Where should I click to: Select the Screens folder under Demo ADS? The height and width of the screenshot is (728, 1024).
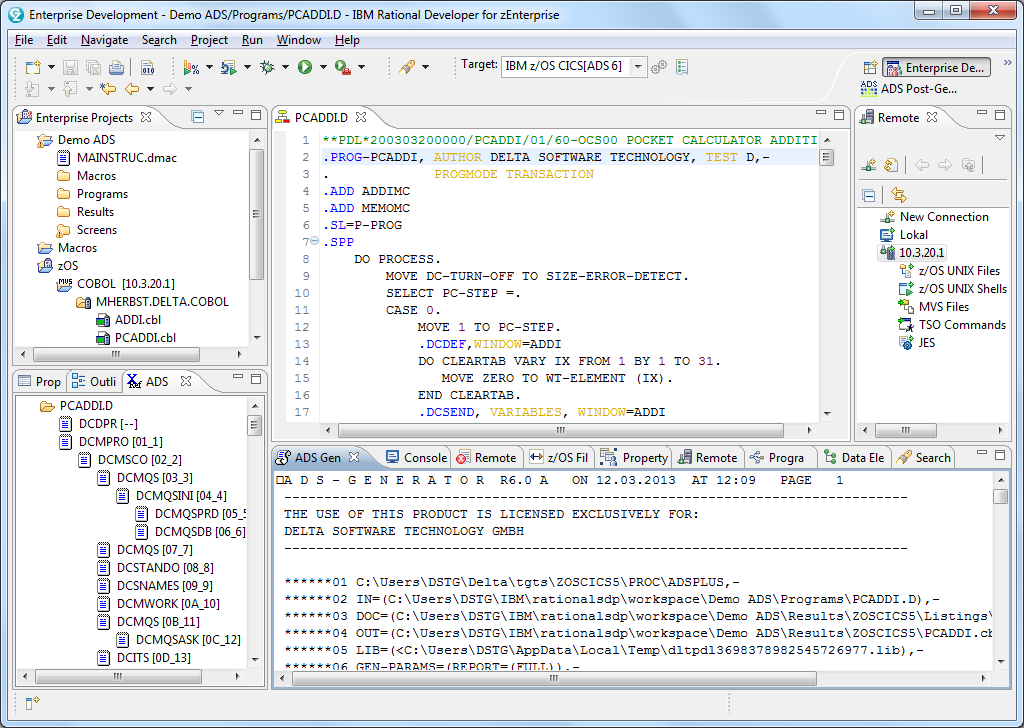pyautogui.click(x=97, y=230)
